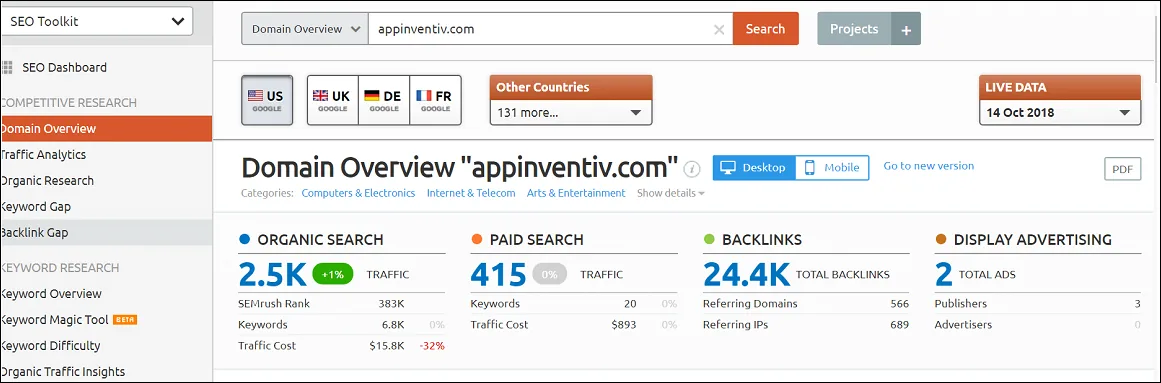The width and height of the screenshot is (1161, 383).
Task: Click the green dot by Backlinks
Action: (709, 239)
